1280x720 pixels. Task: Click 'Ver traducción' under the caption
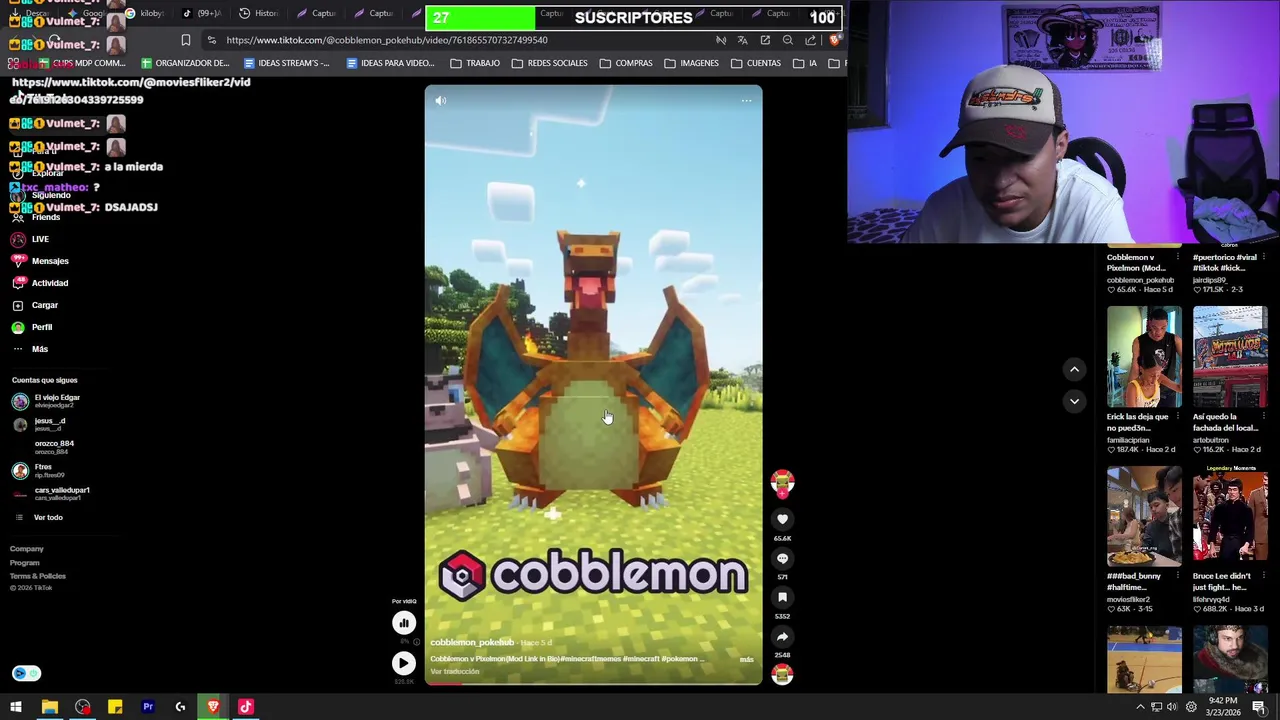455,671
